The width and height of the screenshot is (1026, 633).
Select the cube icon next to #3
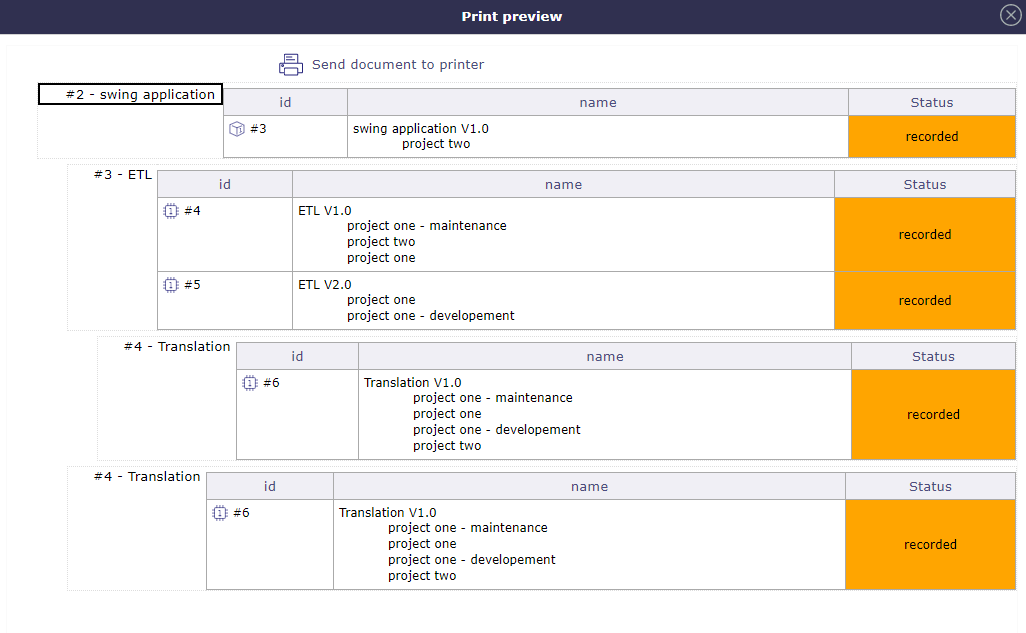(x=237, y=129)
